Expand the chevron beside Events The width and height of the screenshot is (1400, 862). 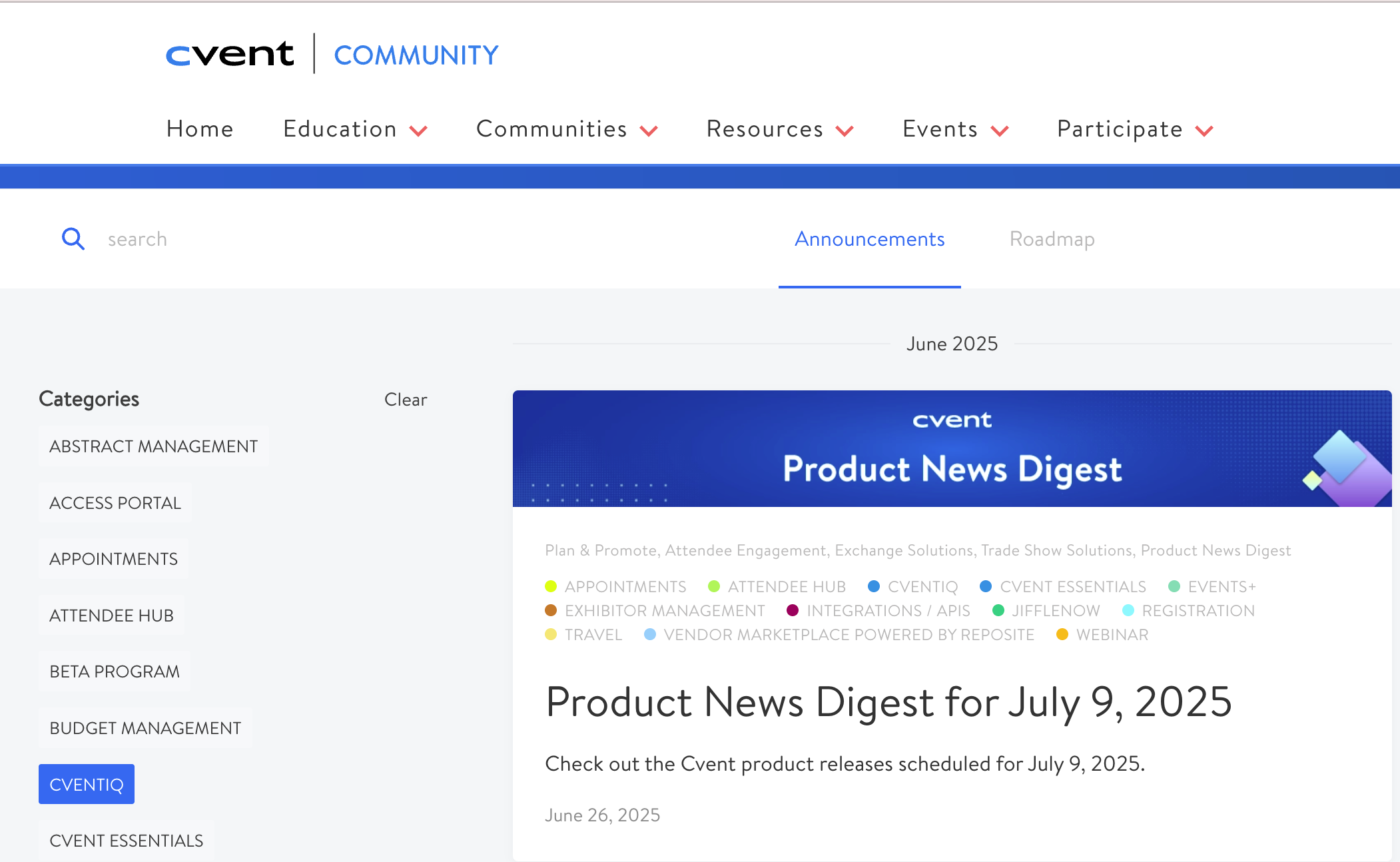click(1000, 131)
